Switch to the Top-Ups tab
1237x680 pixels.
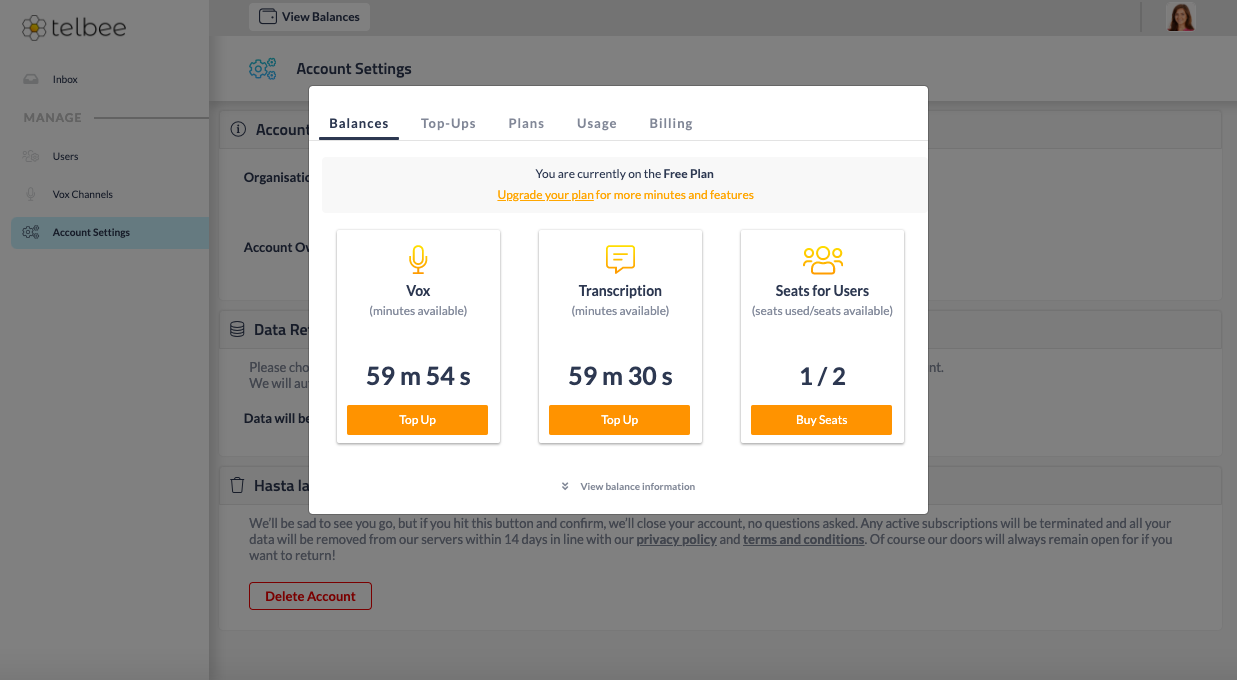(448, 123)
